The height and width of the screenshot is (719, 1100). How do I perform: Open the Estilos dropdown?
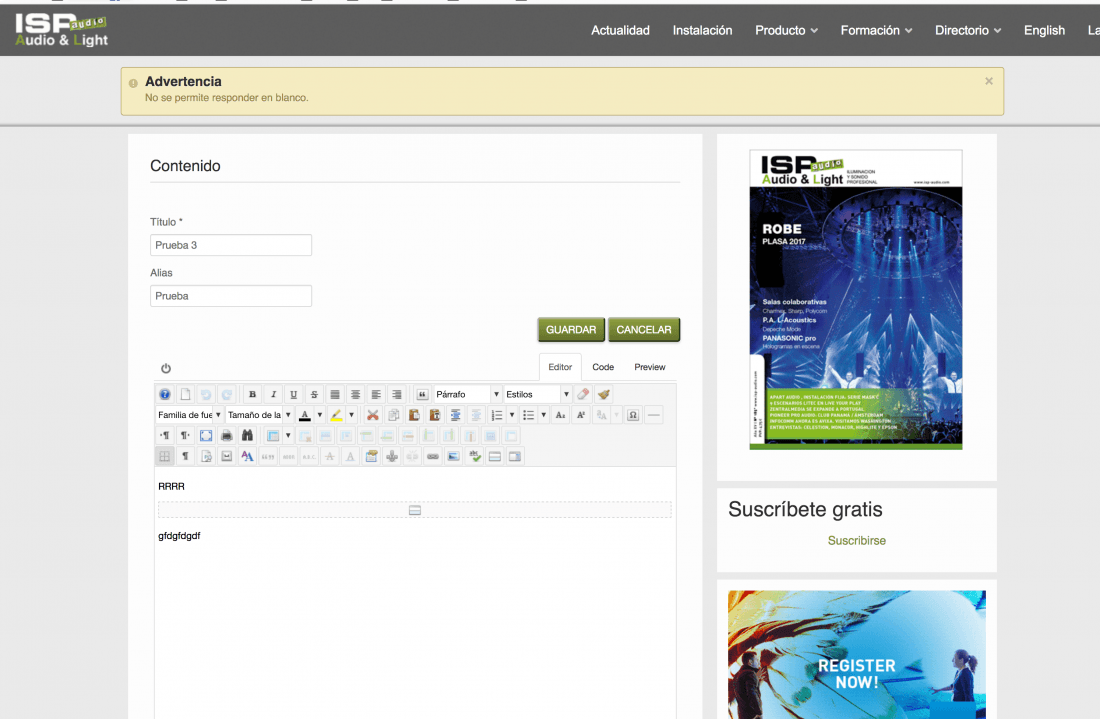coord(537,394)
